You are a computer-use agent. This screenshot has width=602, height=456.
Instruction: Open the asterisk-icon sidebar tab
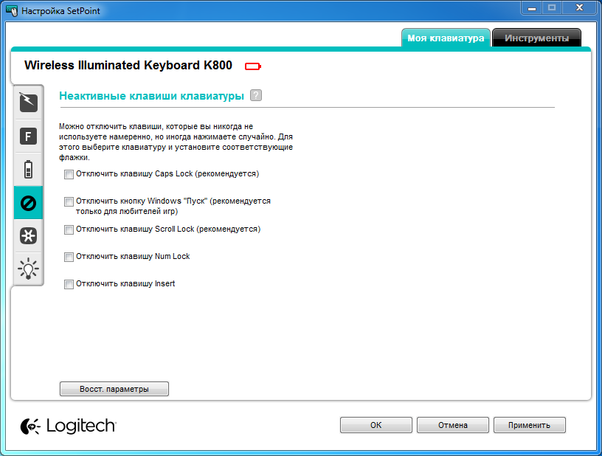tap(28, 235)
